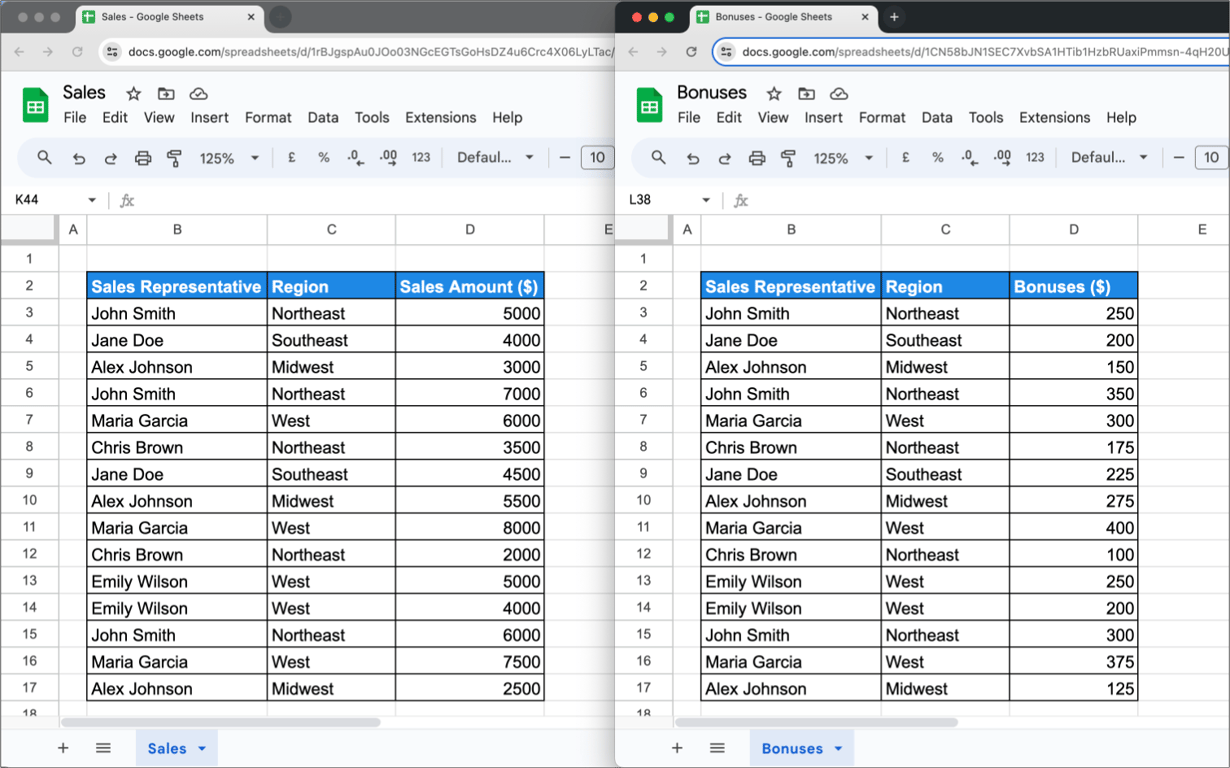Viewport: 1230px width, 768px height.
Task: Click add sheet plus button in Bonuses window
Action: (677, 748)
